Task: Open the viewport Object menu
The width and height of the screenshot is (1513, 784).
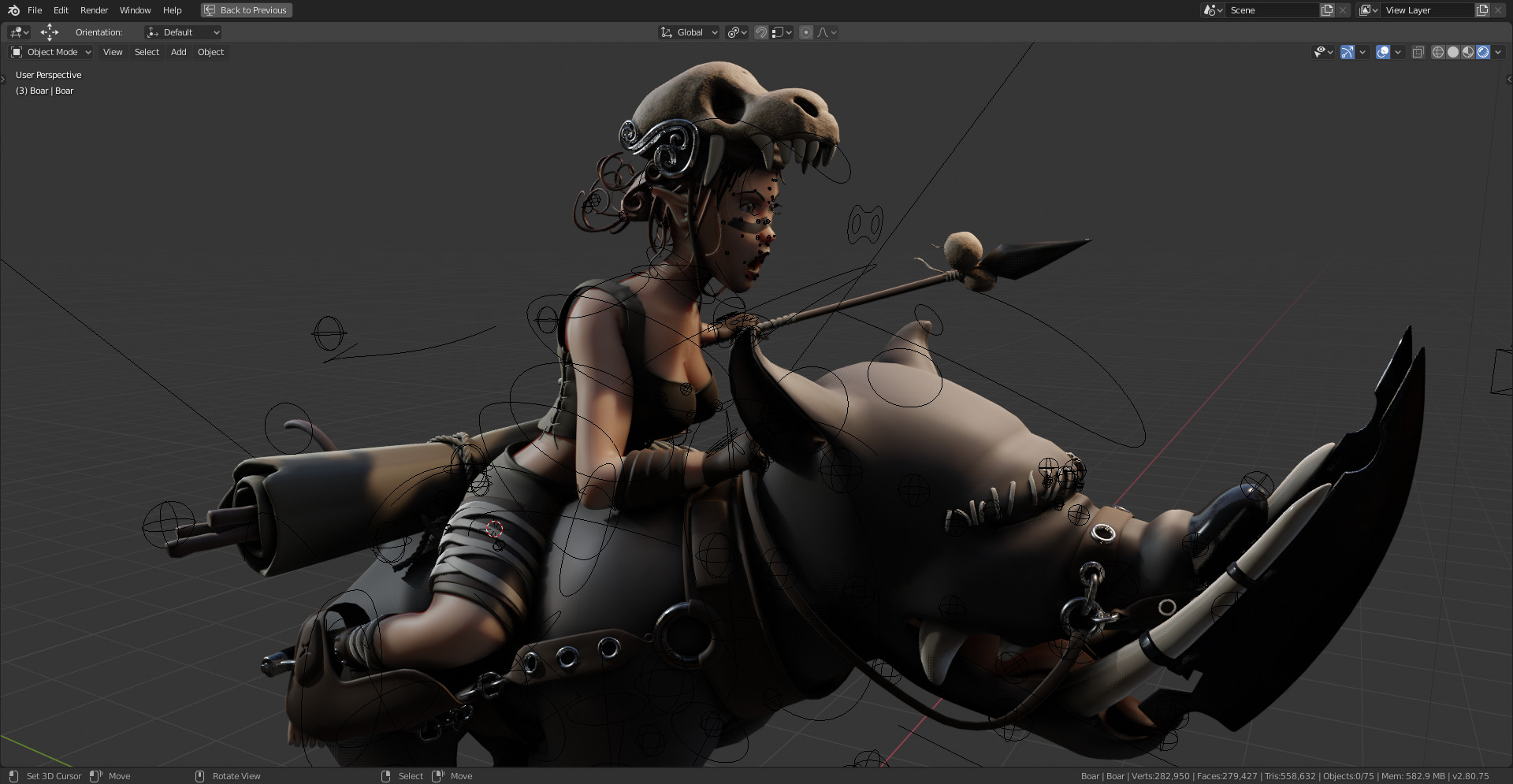Action: pos(210,52)
